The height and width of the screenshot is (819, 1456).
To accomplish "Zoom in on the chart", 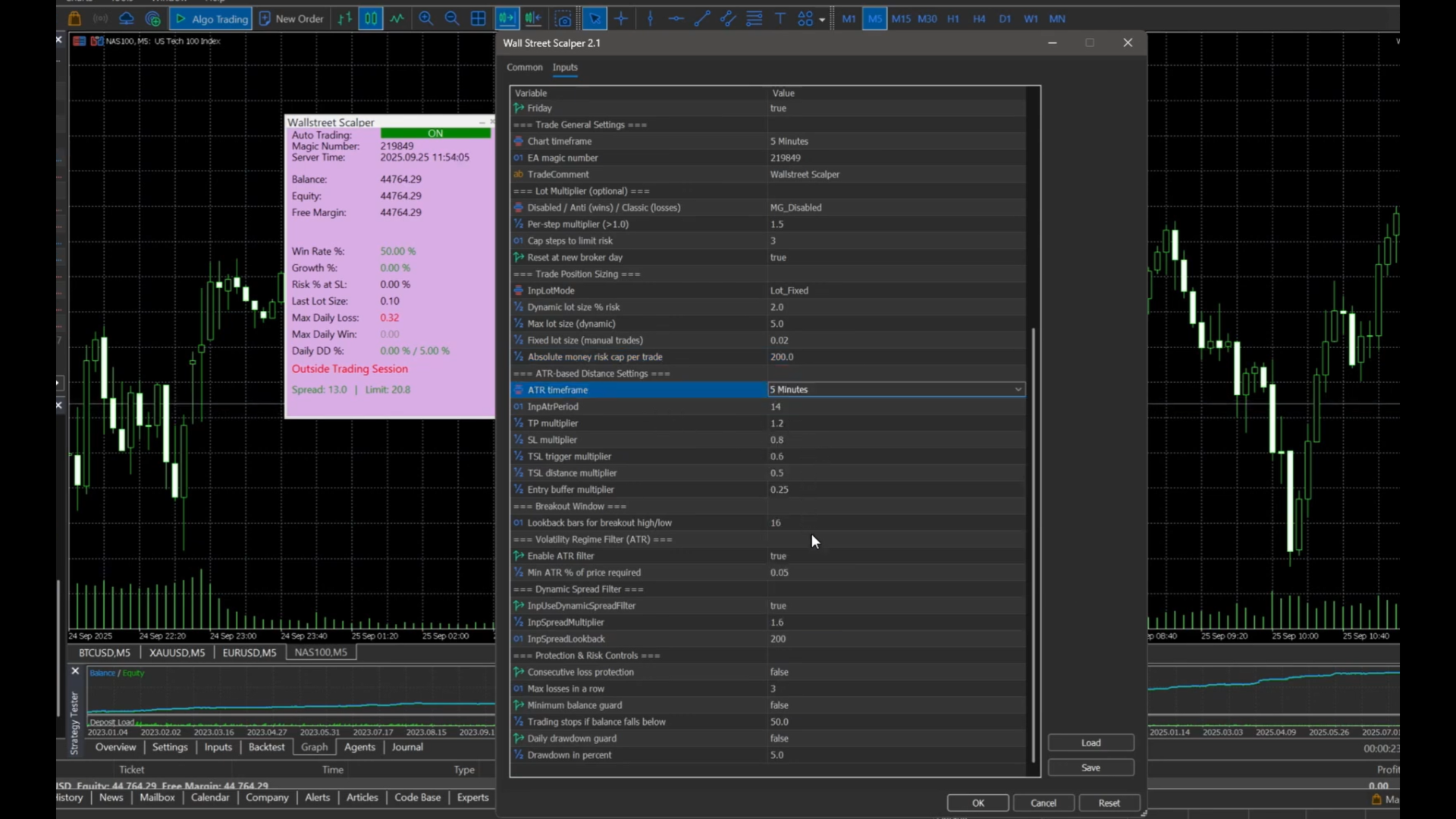I will point(425,19).
